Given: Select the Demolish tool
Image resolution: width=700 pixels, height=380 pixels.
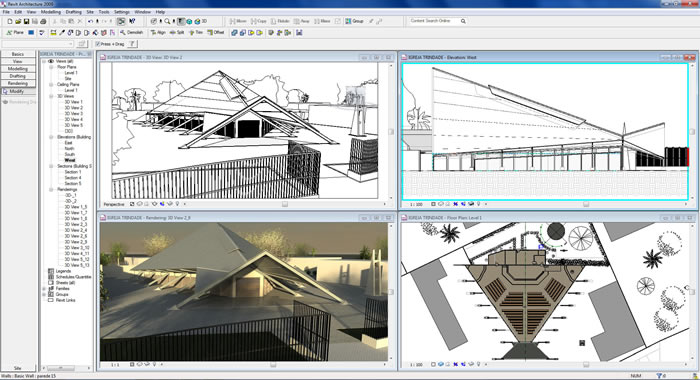Looking at the screenshot, I should (x=132, y=33).
